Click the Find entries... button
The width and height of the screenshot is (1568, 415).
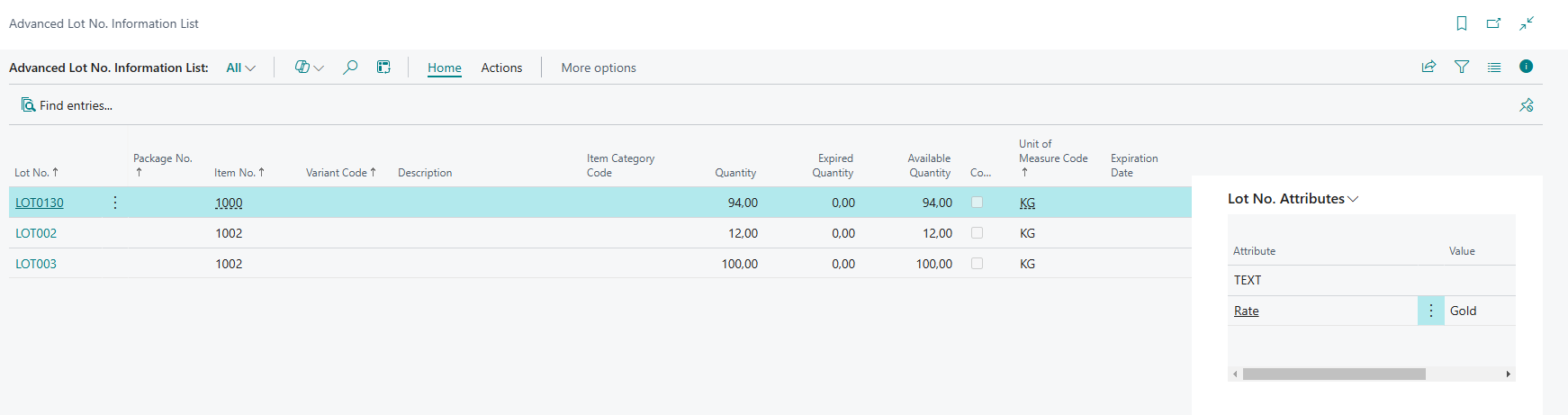[x=68, y=105]
